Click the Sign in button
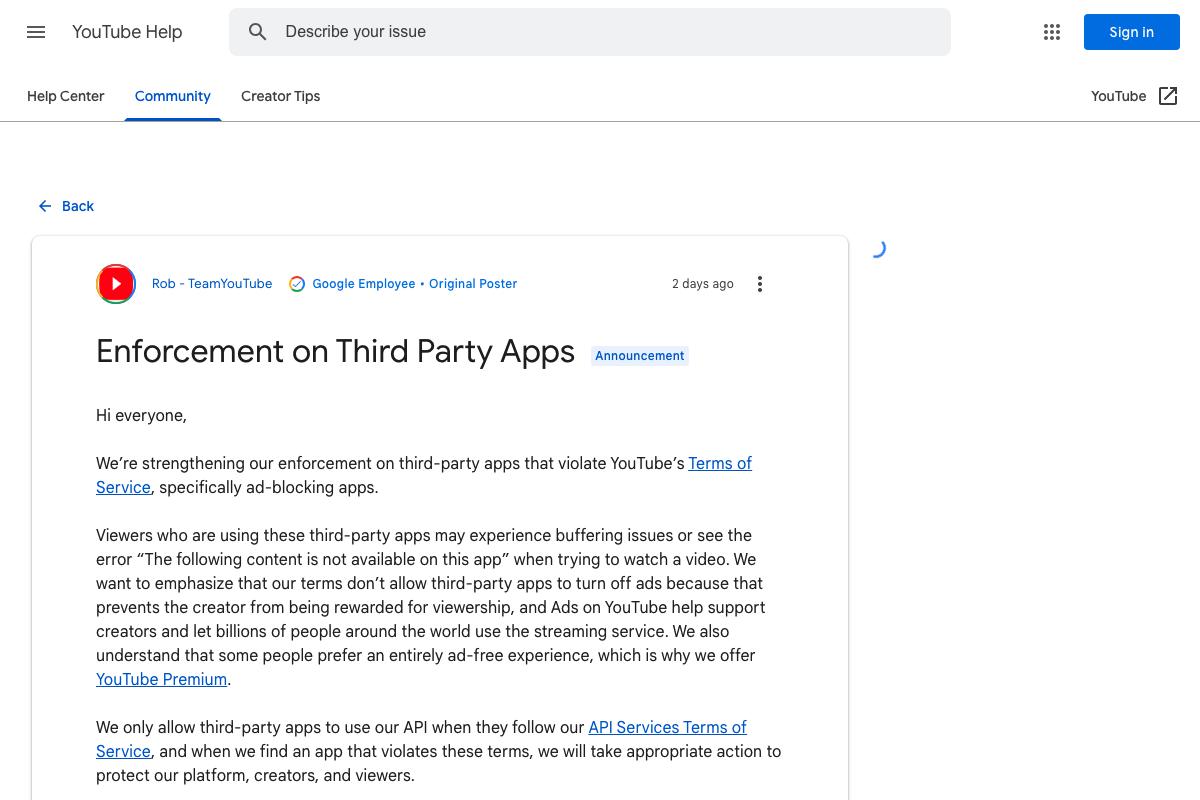Screen dimensions: 1200x800 (1132, 32)
